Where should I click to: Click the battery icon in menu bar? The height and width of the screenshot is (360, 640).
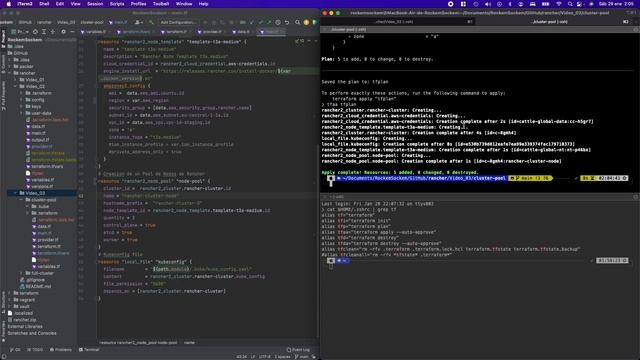click(x=545, y=4)
